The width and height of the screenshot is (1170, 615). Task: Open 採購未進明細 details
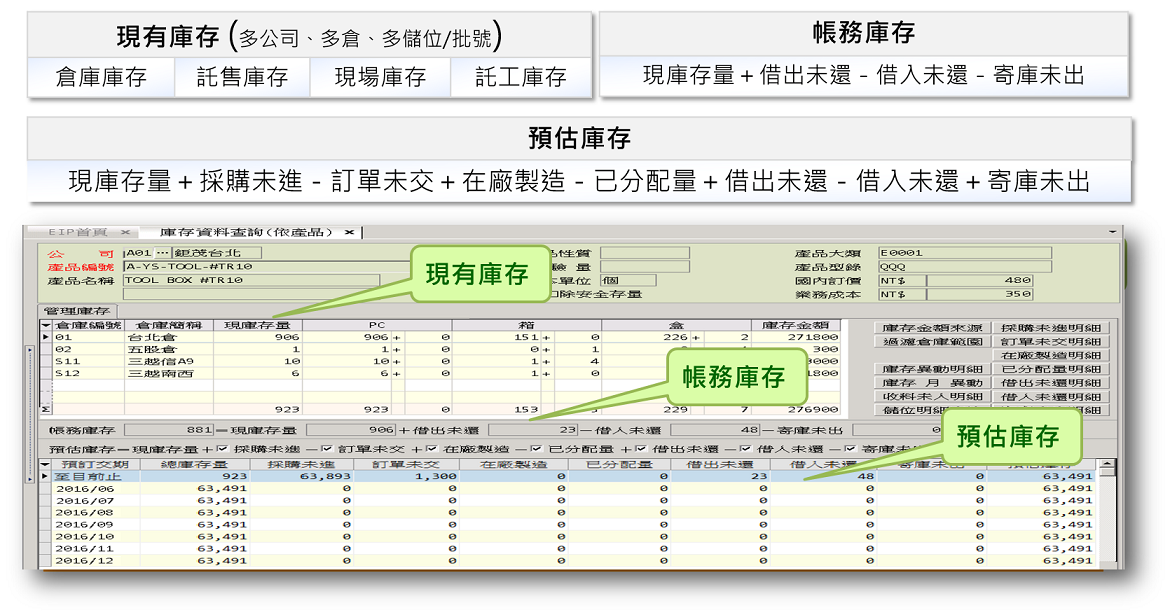[1050, 328]
